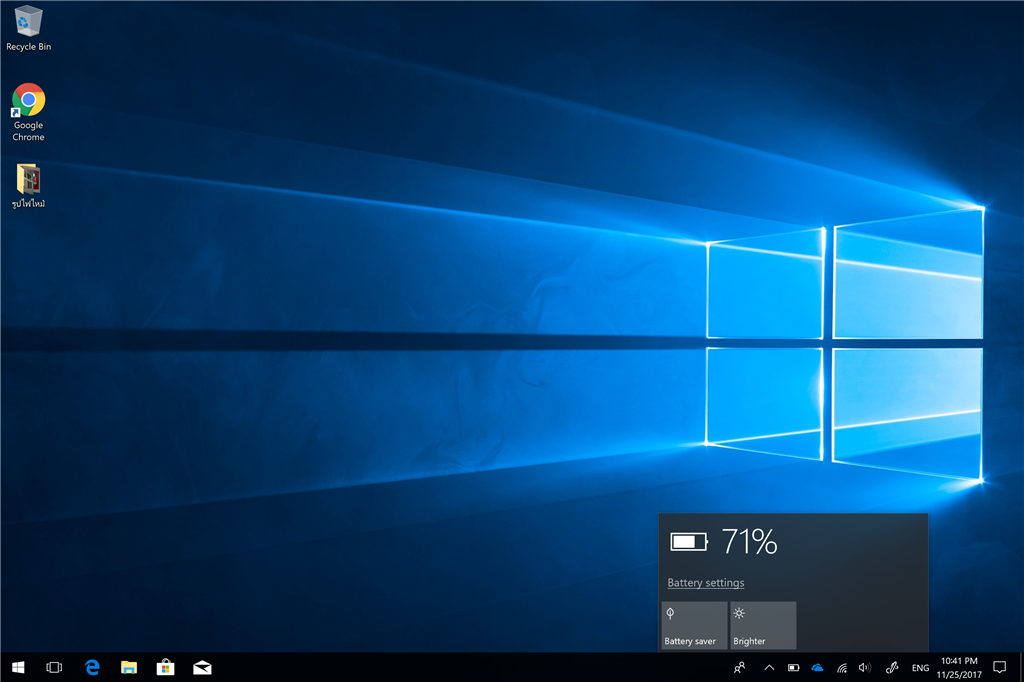Open File Explorer from the taskbar
Screen dimensions: 1024x682
pyautogui.click(x=129, y=667)
